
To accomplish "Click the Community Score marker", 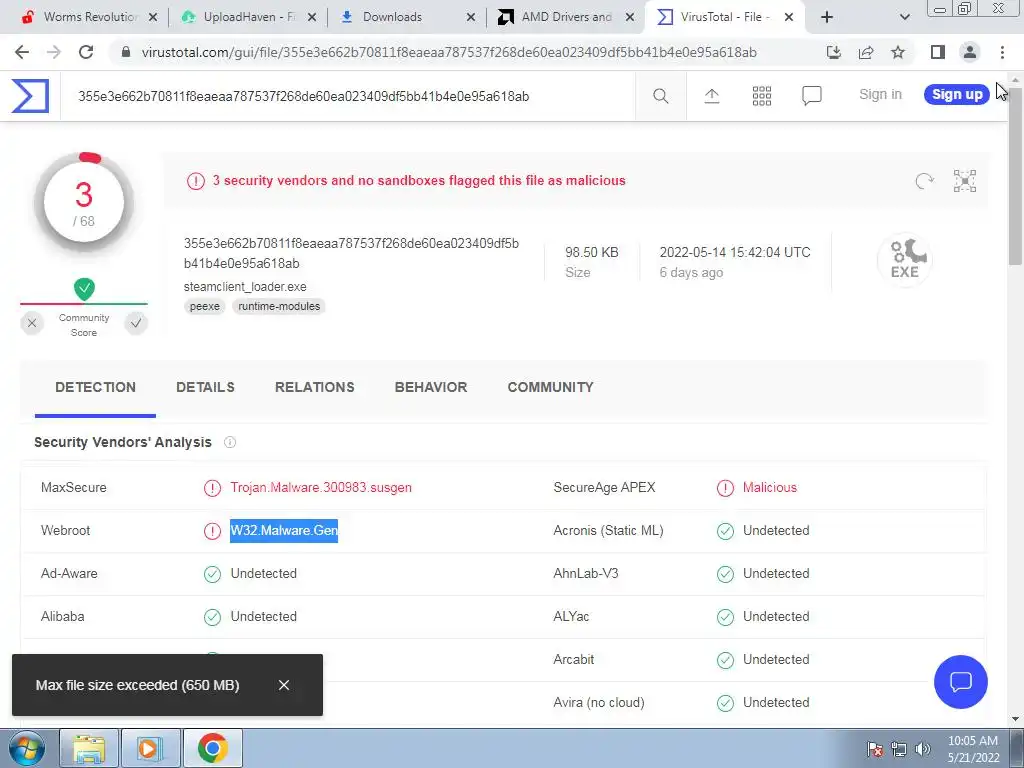I will click(x=84, y=289).
